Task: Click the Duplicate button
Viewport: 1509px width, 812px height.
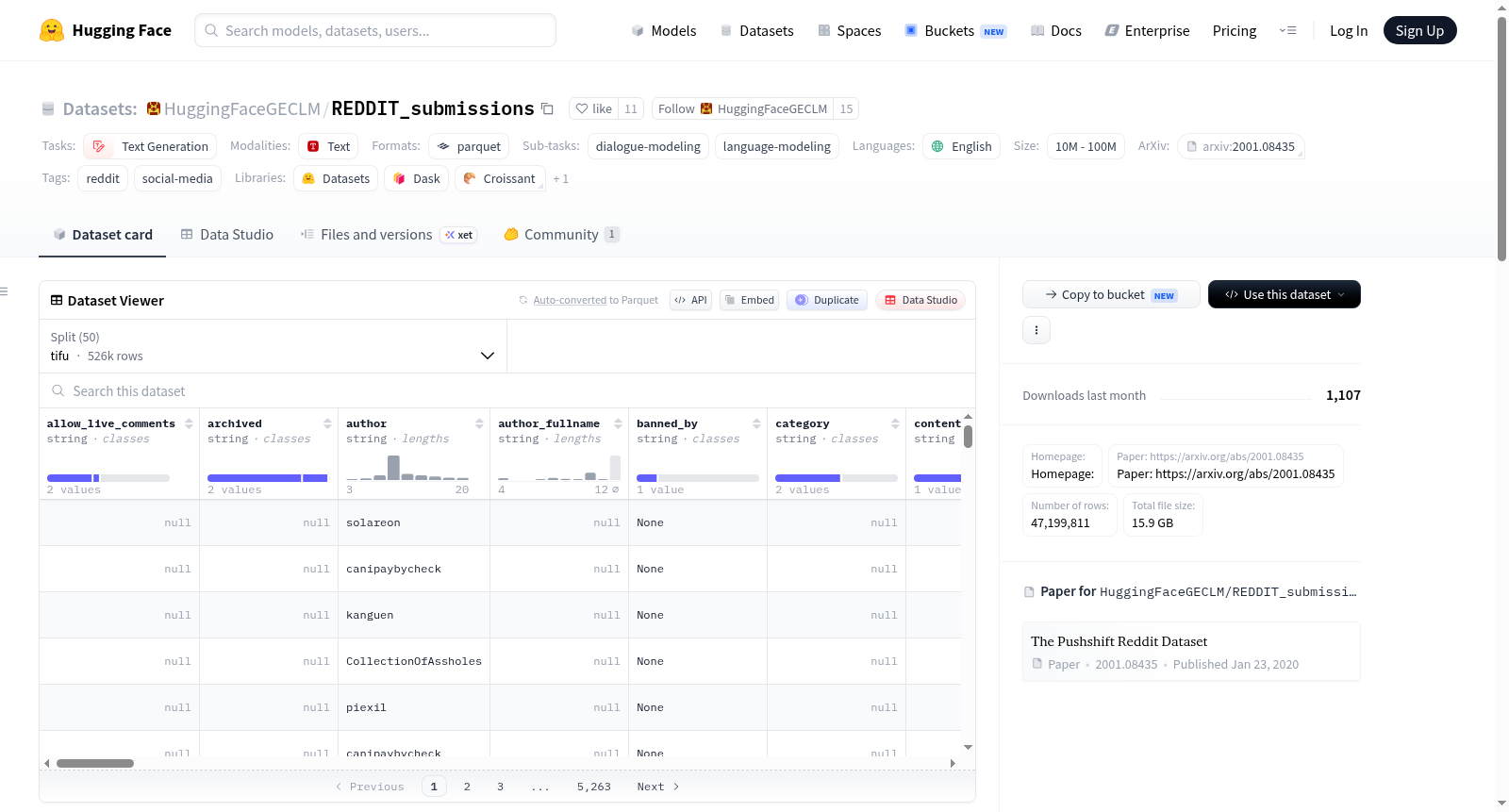Action: [826, 300]
